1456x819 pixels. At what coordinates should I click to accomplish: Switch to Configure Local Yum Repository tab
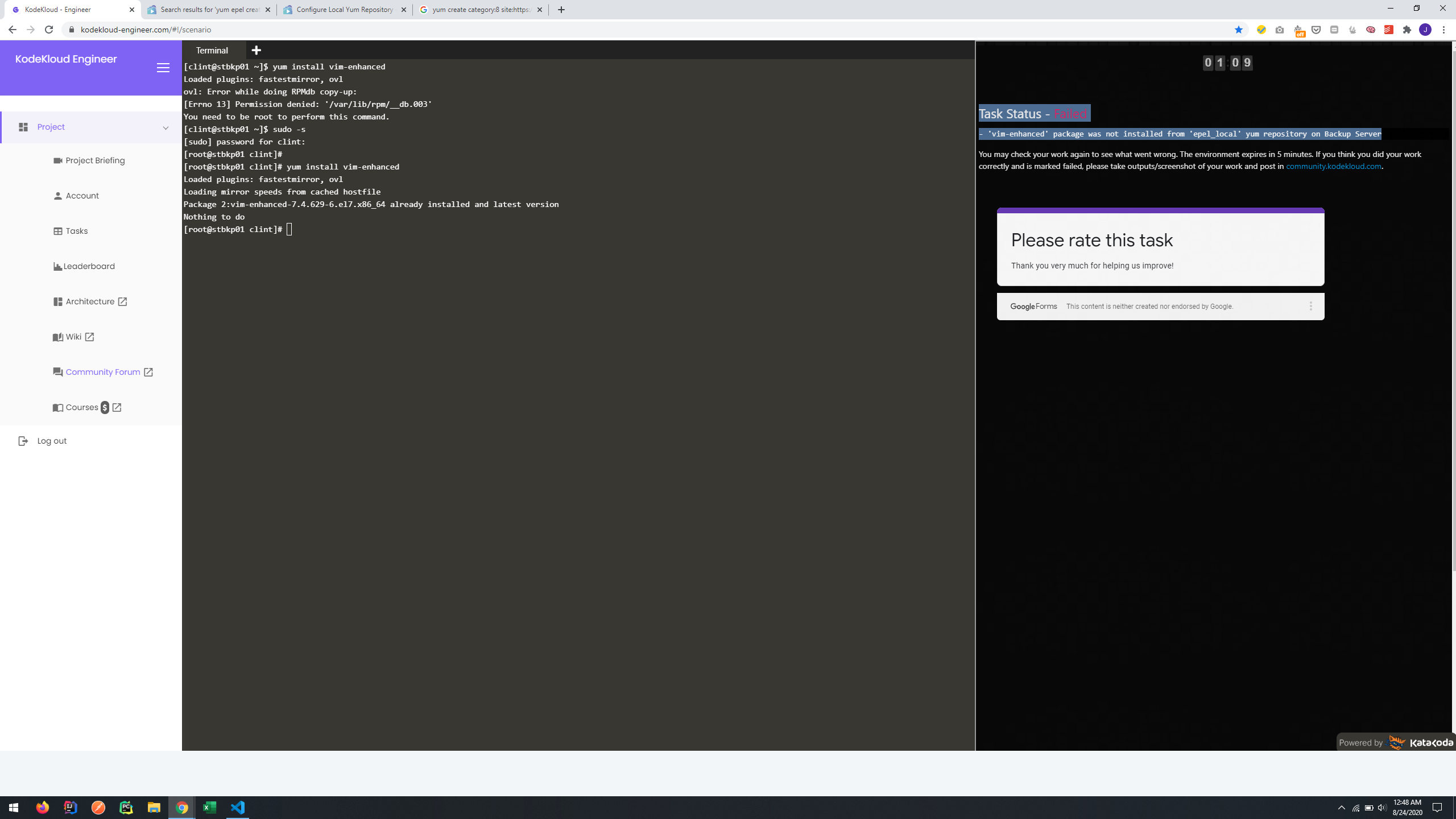tap(345, 10)
